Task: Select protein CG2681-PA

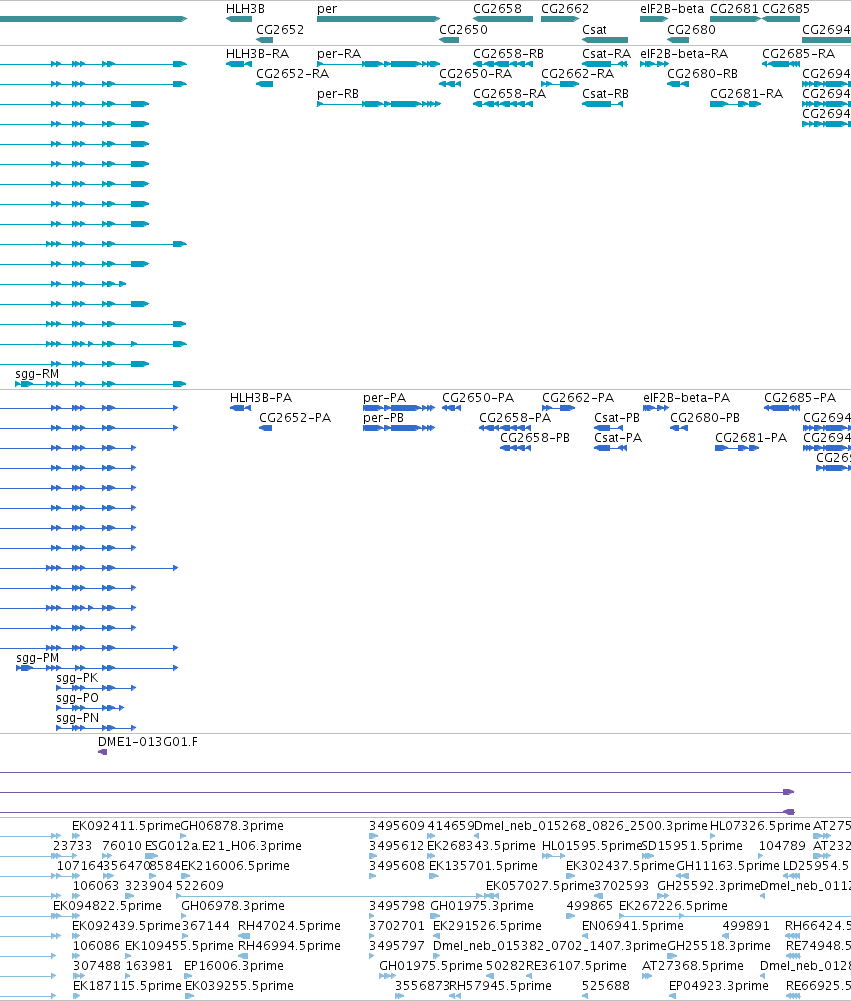Action: point(751,439)
